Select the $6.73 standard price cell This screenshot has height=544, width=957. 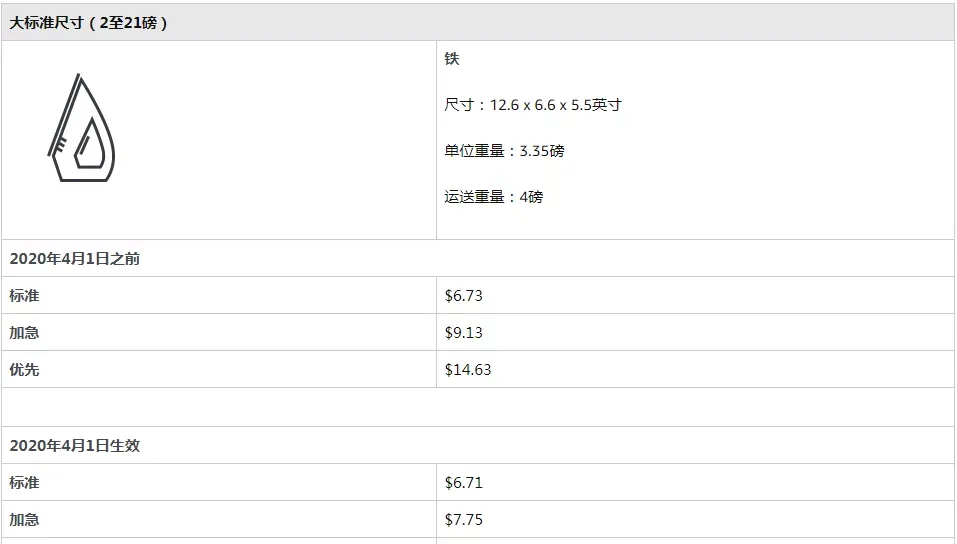click(x=464, y=296)
